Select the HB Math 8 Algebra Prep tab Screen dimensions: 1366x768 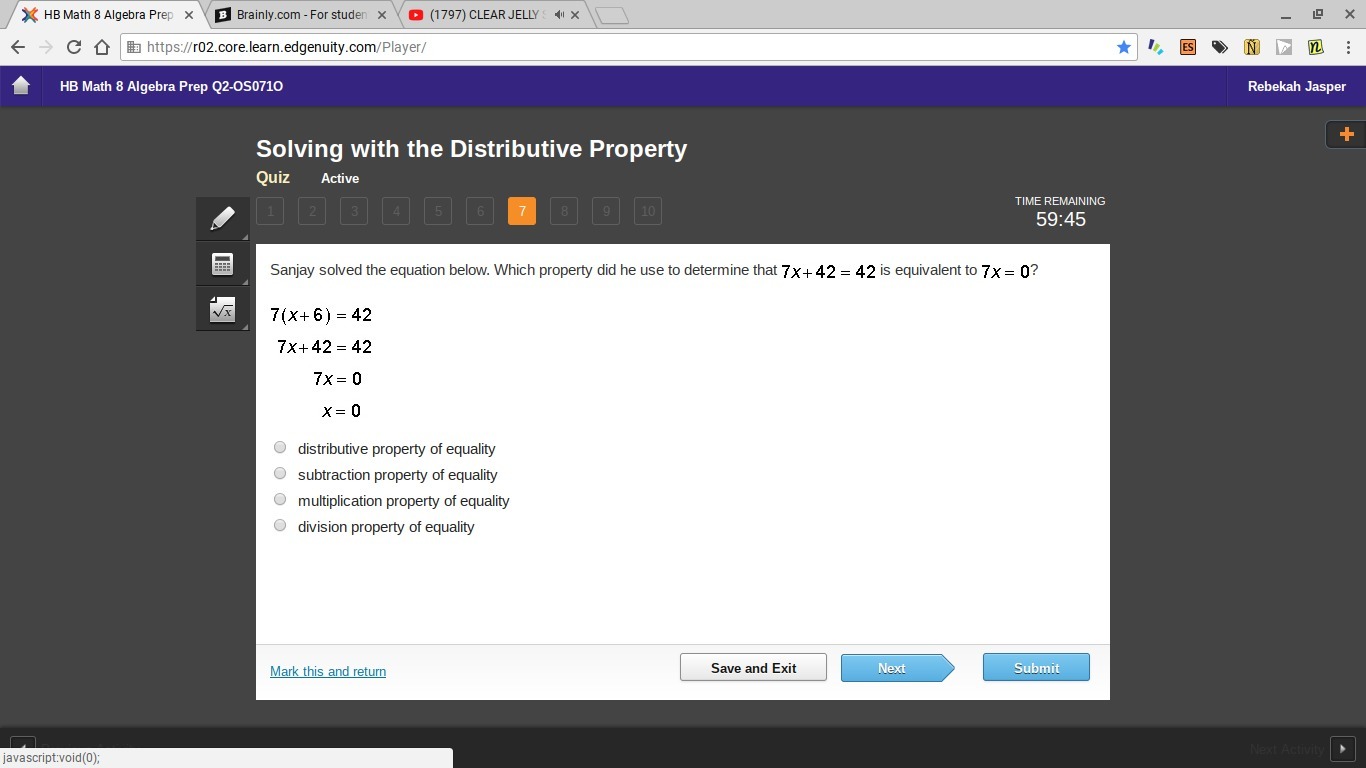[x=108, y=15]
